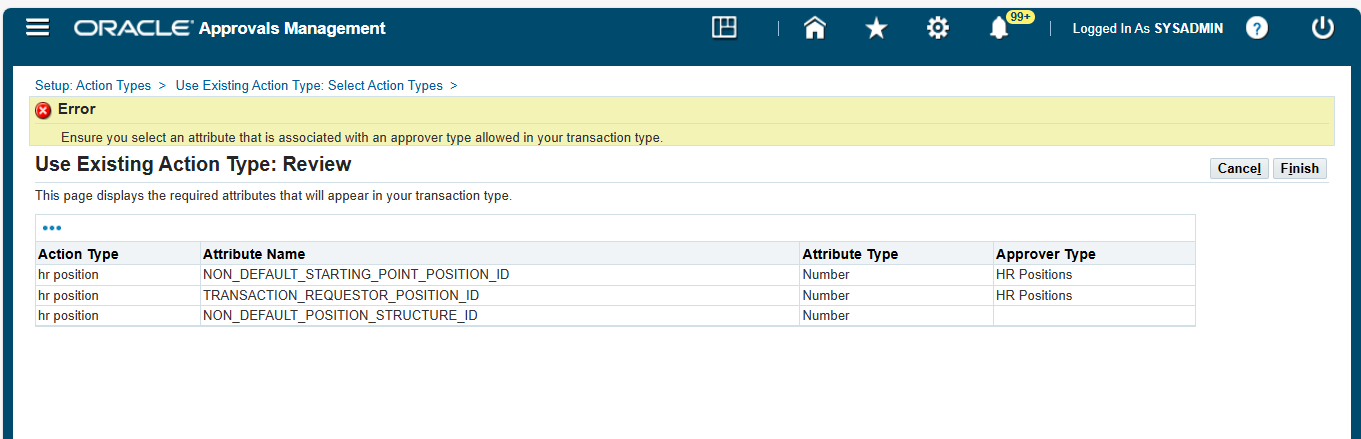Open the Settings gear icon
This screenshot has width=1361, height=439.
[x=937, y=28]
